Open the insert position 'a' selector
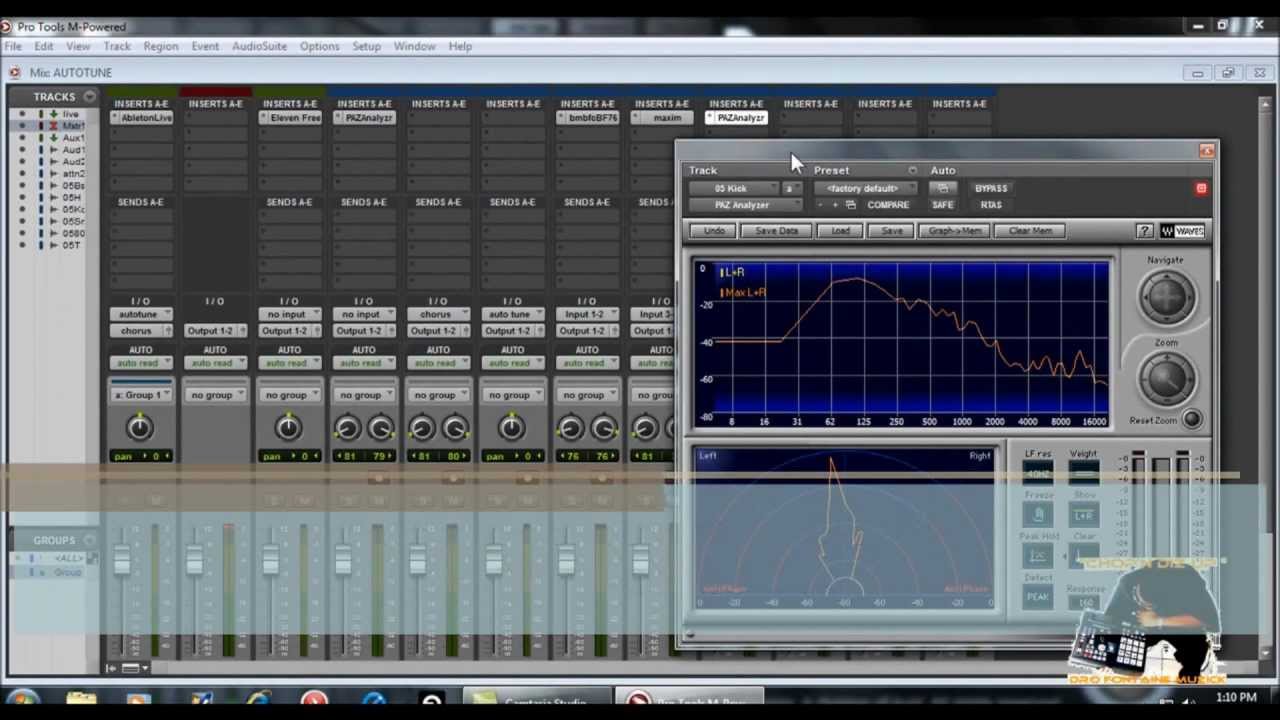Image resolution: width=1280 pixels, height=720 pixels. [x=792, y=188]
